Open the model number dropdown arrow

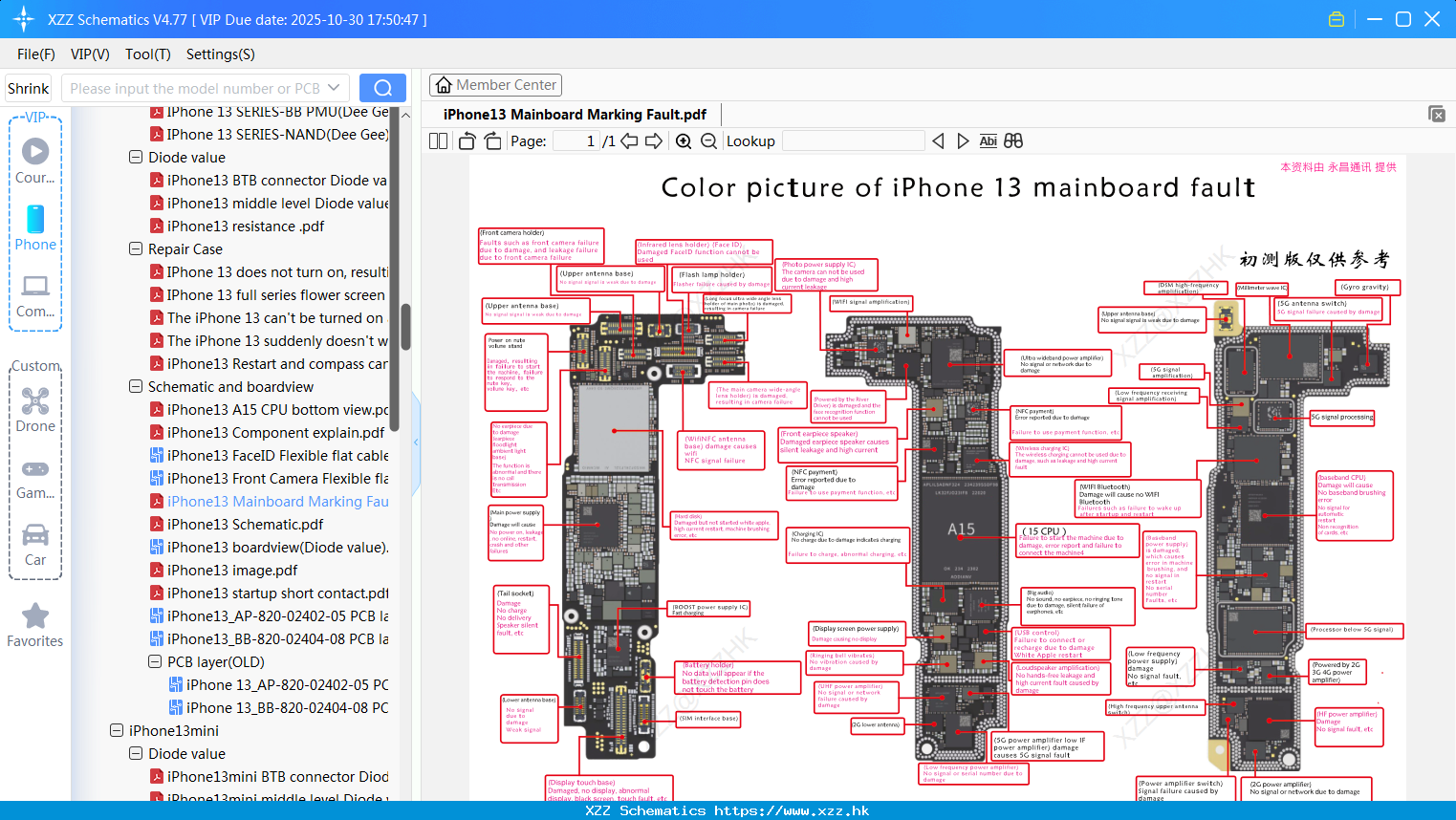coord(334,88)
